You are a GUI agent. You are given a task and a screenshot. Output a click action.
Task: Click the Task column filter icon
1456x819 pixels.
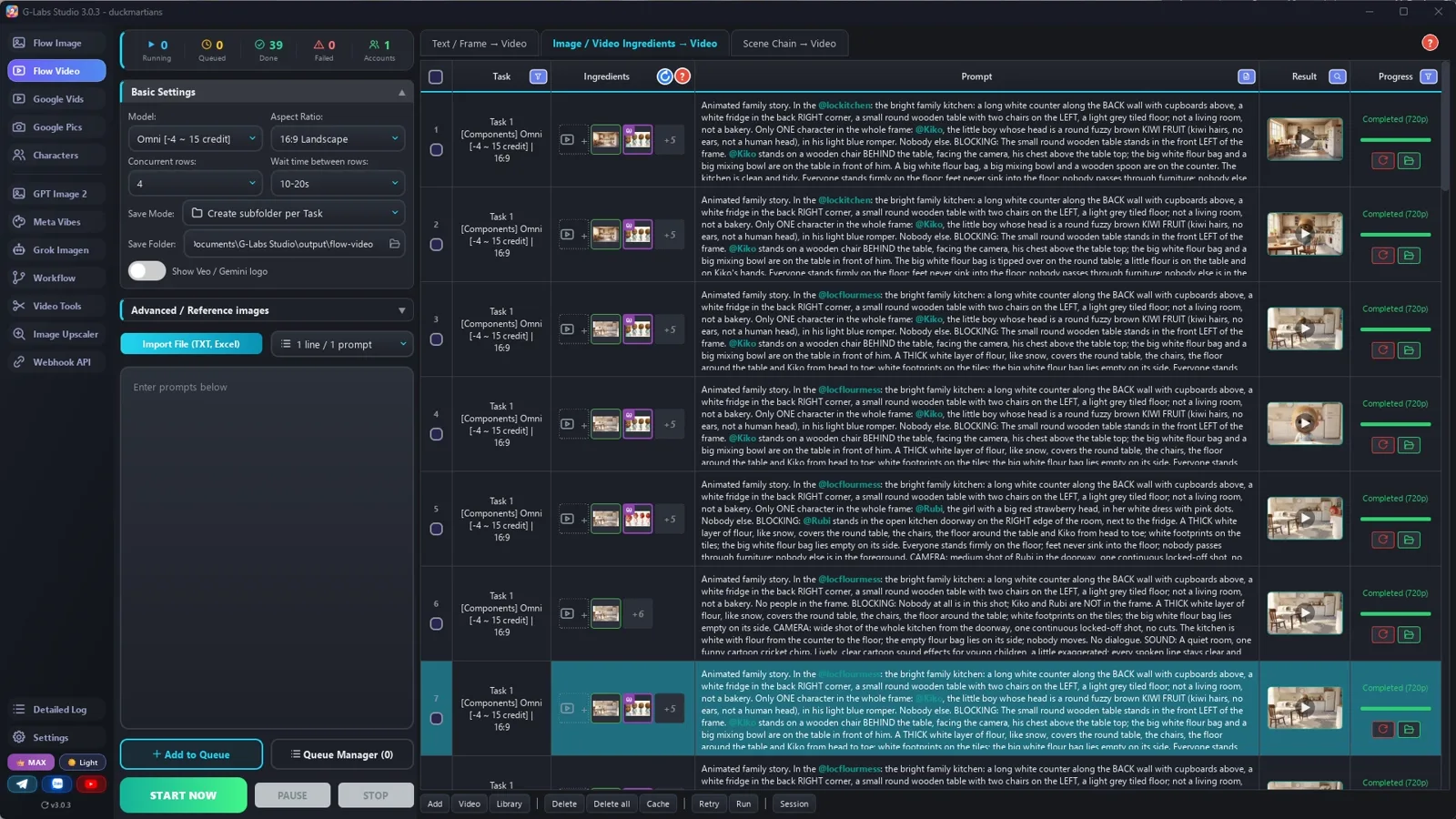point(538,76)
